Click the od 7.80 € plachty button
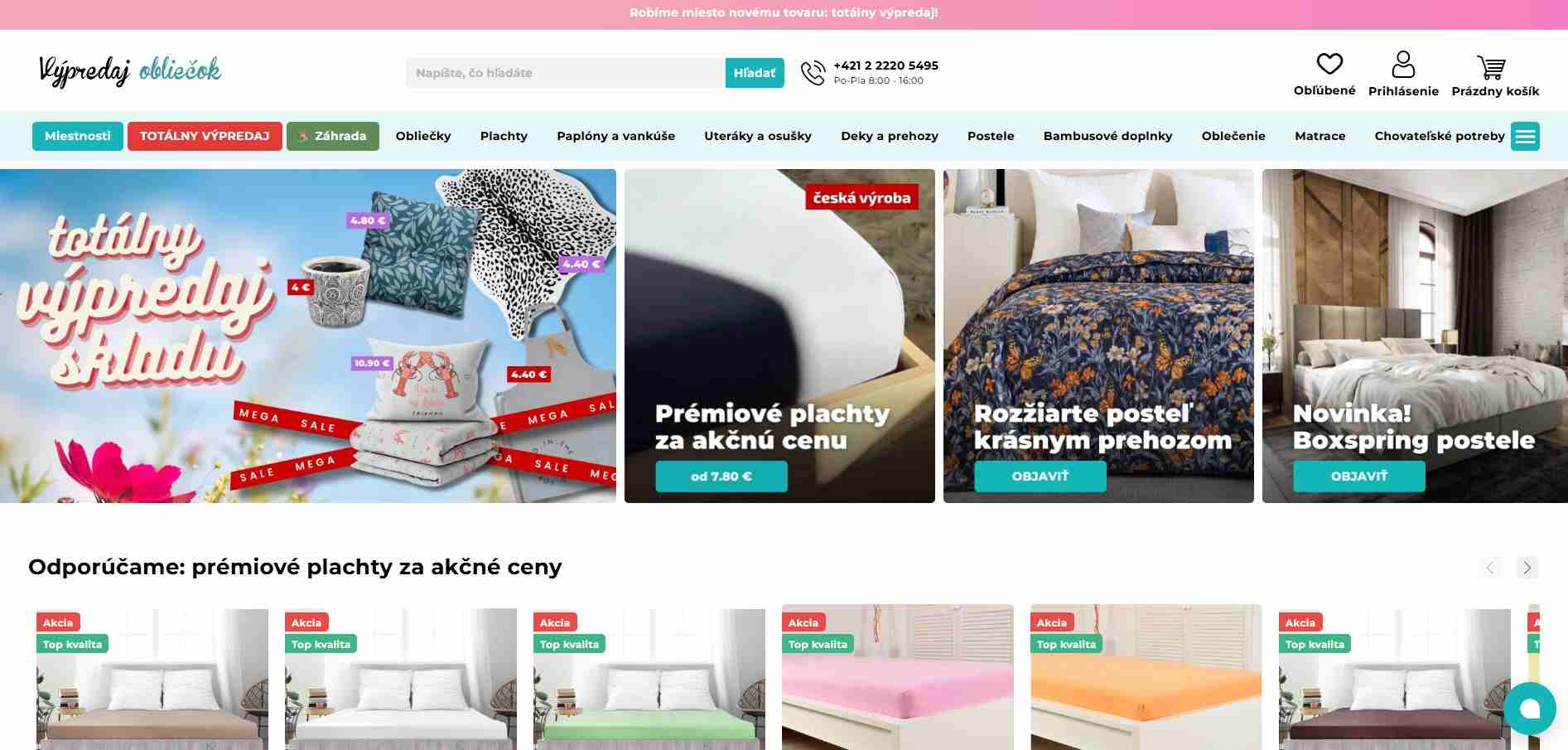This screenshot has height=750, width=1568. [x=721, y=477]
